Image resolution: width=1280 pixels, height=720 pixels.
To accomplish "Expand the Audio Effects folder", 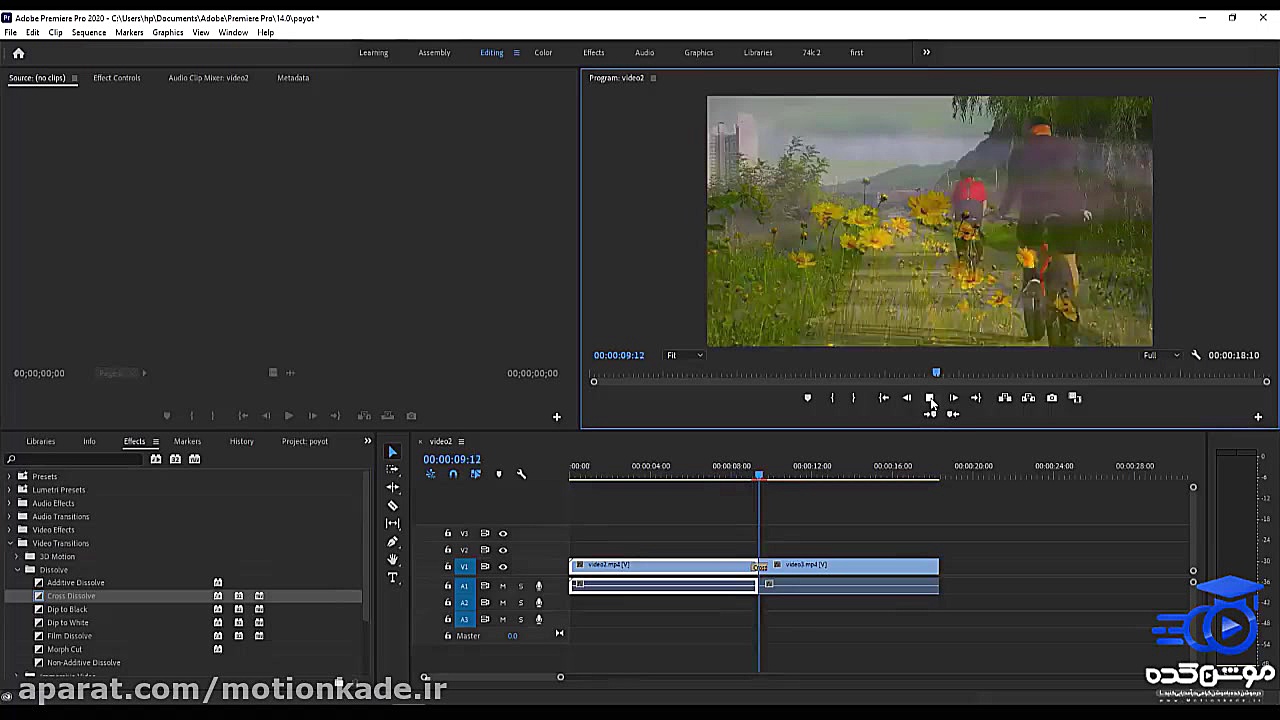I will pyautogui.click(x=10, y=503).
